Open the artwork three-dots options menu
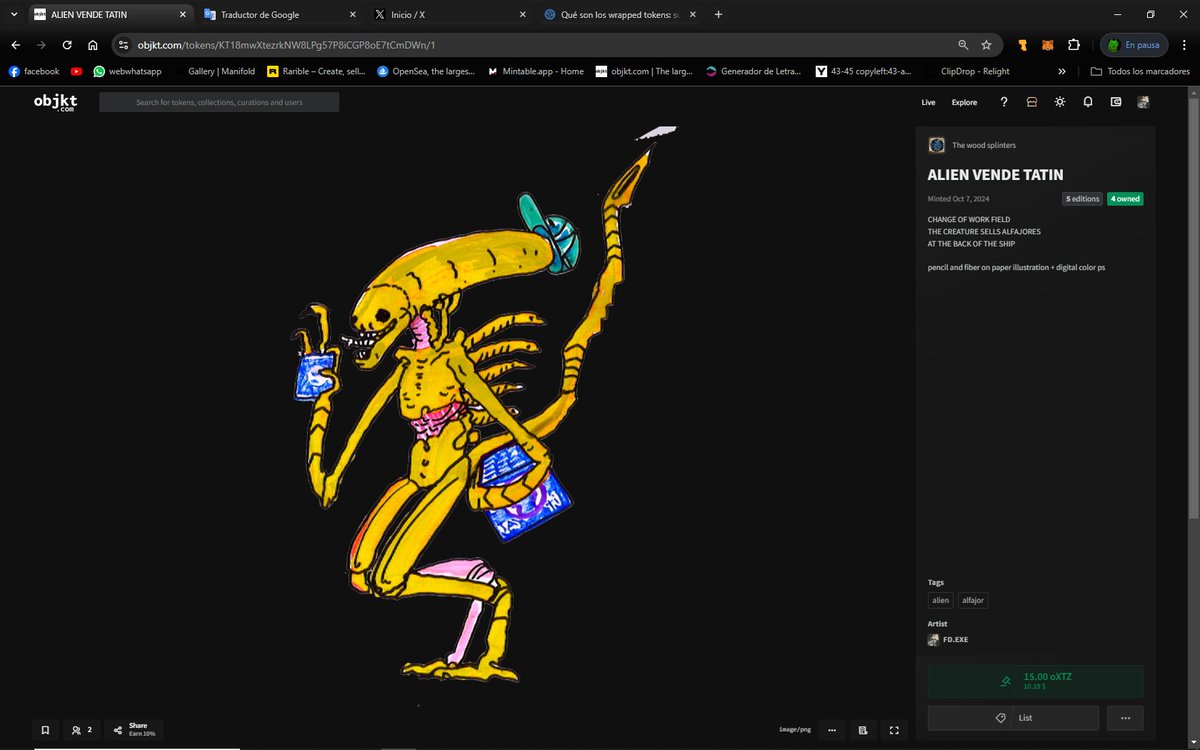This screenshot has width=1200, height=750. (831, 730)
